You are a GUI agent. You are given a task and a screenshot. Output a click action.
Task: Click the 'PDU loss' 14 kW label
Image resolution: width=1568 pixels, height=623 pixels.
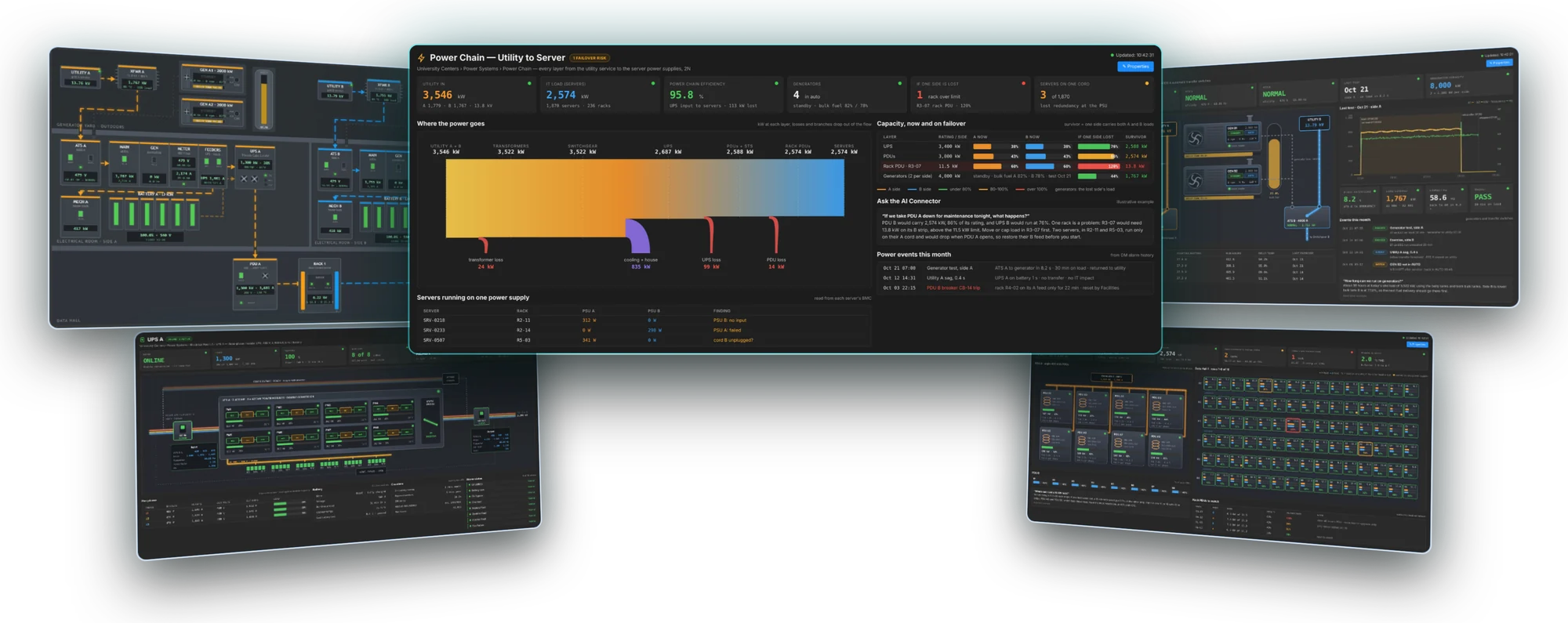[x=776, y=263]
